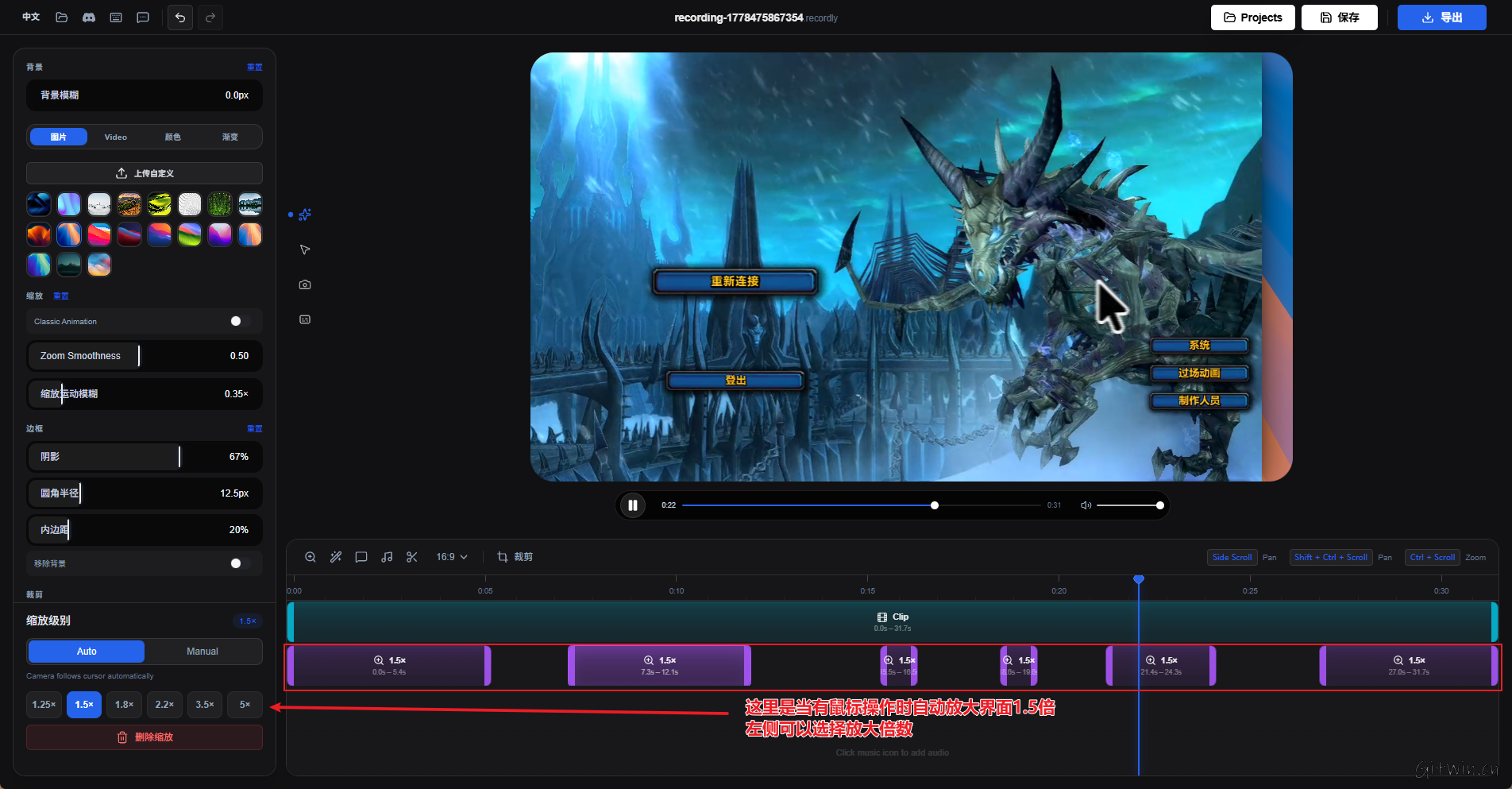Switch to the 颜色 background tab
Viewport: 1512px width, 789px height.
click(173, 137)
